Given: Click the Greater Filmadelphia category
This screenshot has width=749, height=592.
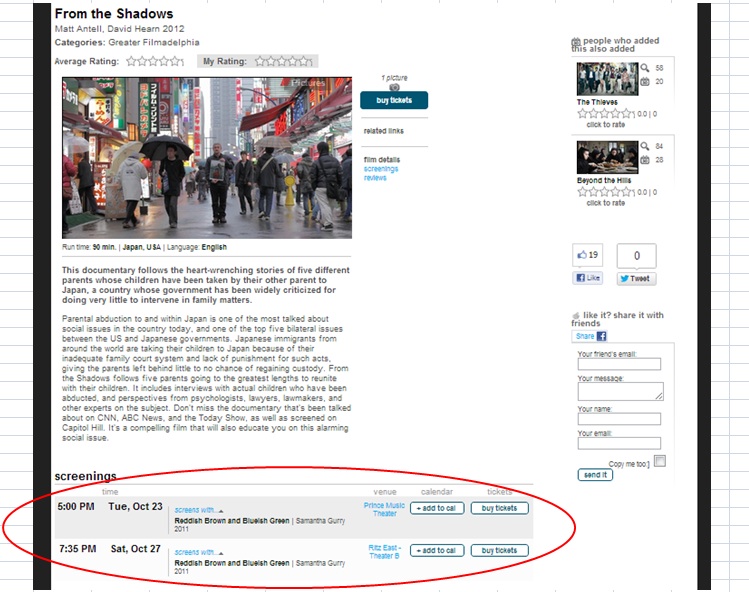Looking at the screenshot, I should click(x=154, y=43).
